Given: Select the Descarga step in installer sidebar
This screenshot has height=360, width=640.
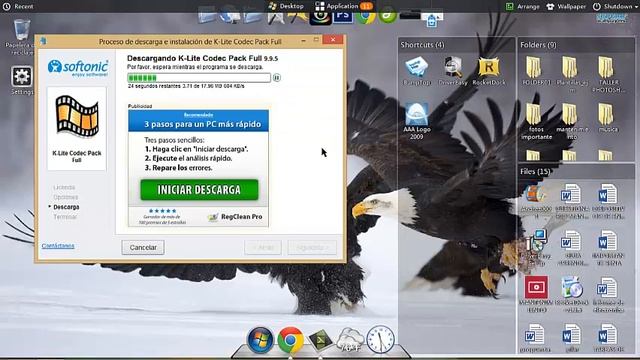Looking at the screenshot, I should 66,207.
